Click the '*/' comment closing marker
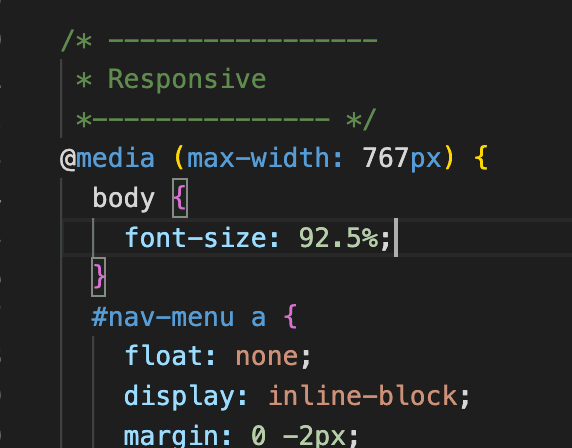The image size is (572, 448). [361, 119]
